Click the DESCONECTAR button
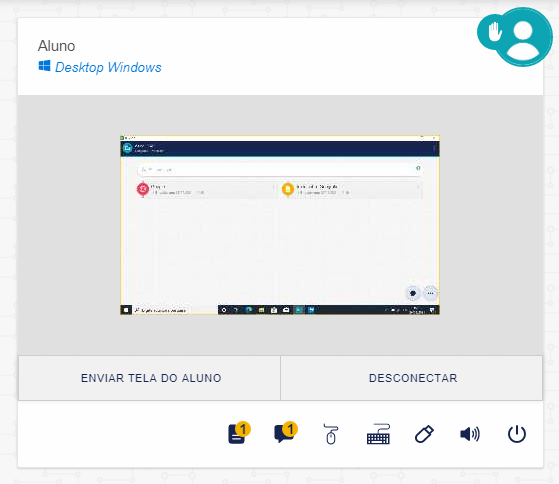 pyautogui.click(x=412, y=378)
